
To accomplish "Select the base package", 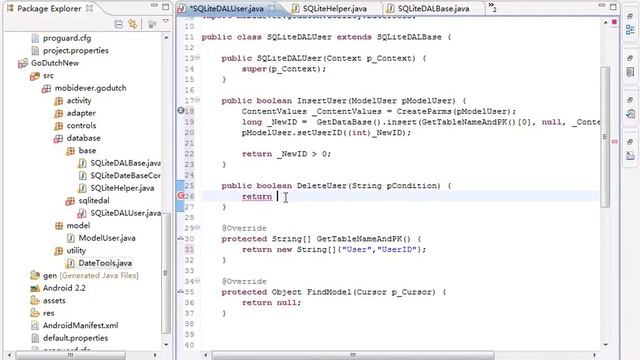I will pos(87,151).
